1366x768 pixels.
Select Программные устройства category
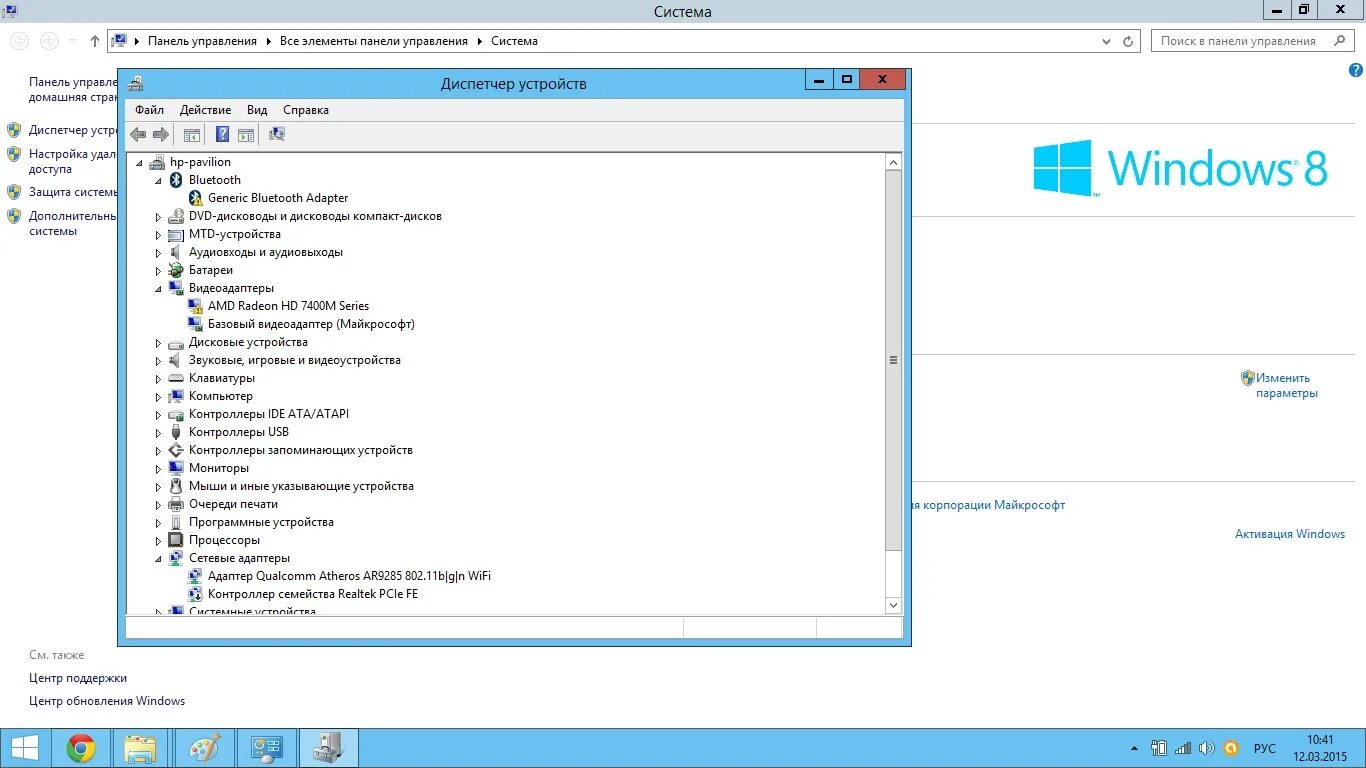click(261, 522)
